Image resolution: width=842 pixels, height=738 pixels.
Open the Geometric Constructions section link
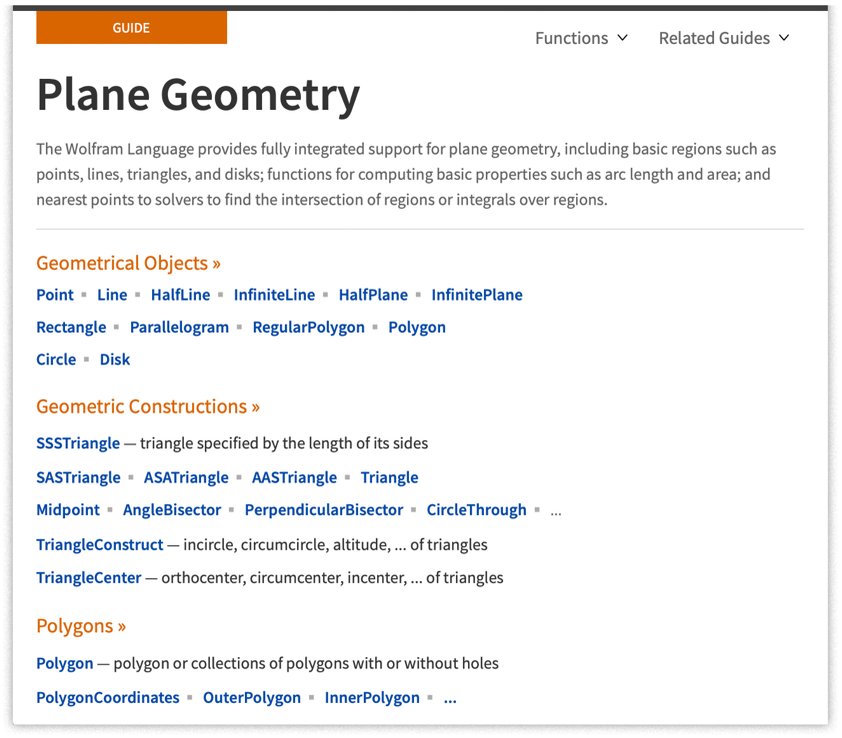(x=148, y=407)
